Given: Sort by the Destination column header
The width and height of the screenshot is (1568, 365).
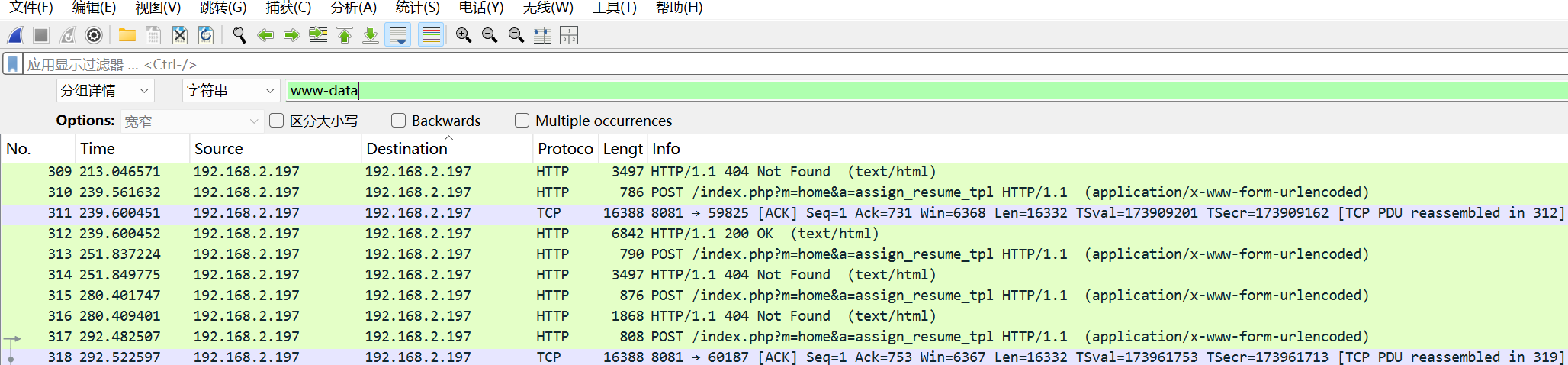Looking at the screenshot, I should (x=406, y=149).
